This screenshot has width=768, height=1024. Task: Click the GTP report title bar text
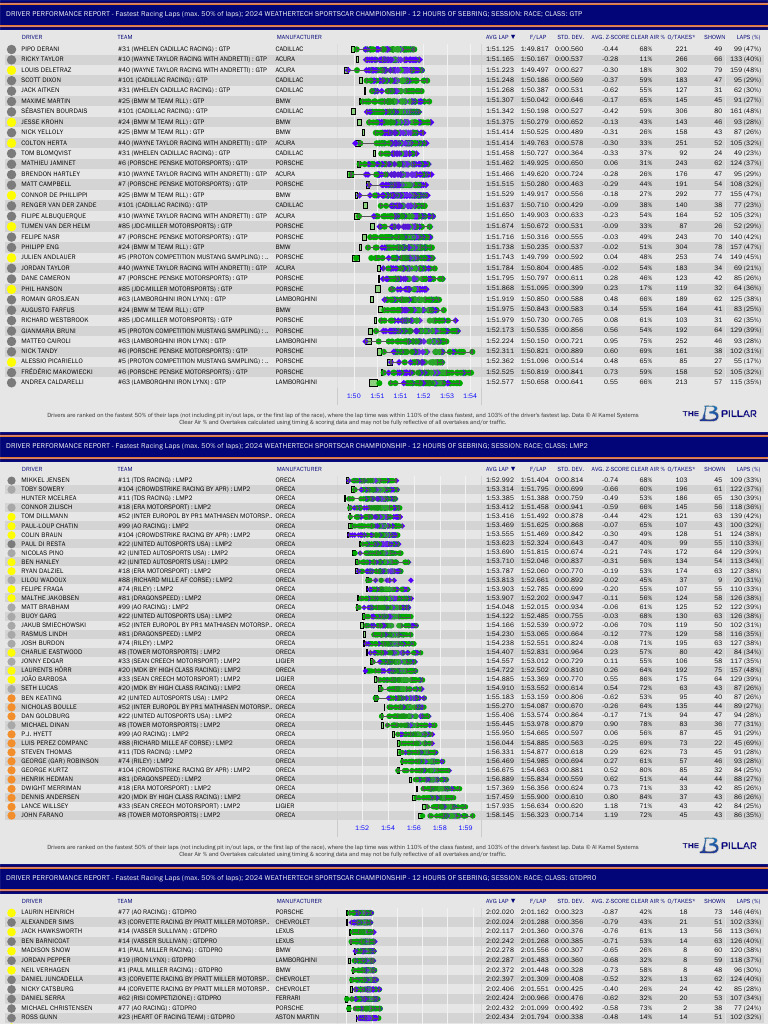tap(294, 14)
